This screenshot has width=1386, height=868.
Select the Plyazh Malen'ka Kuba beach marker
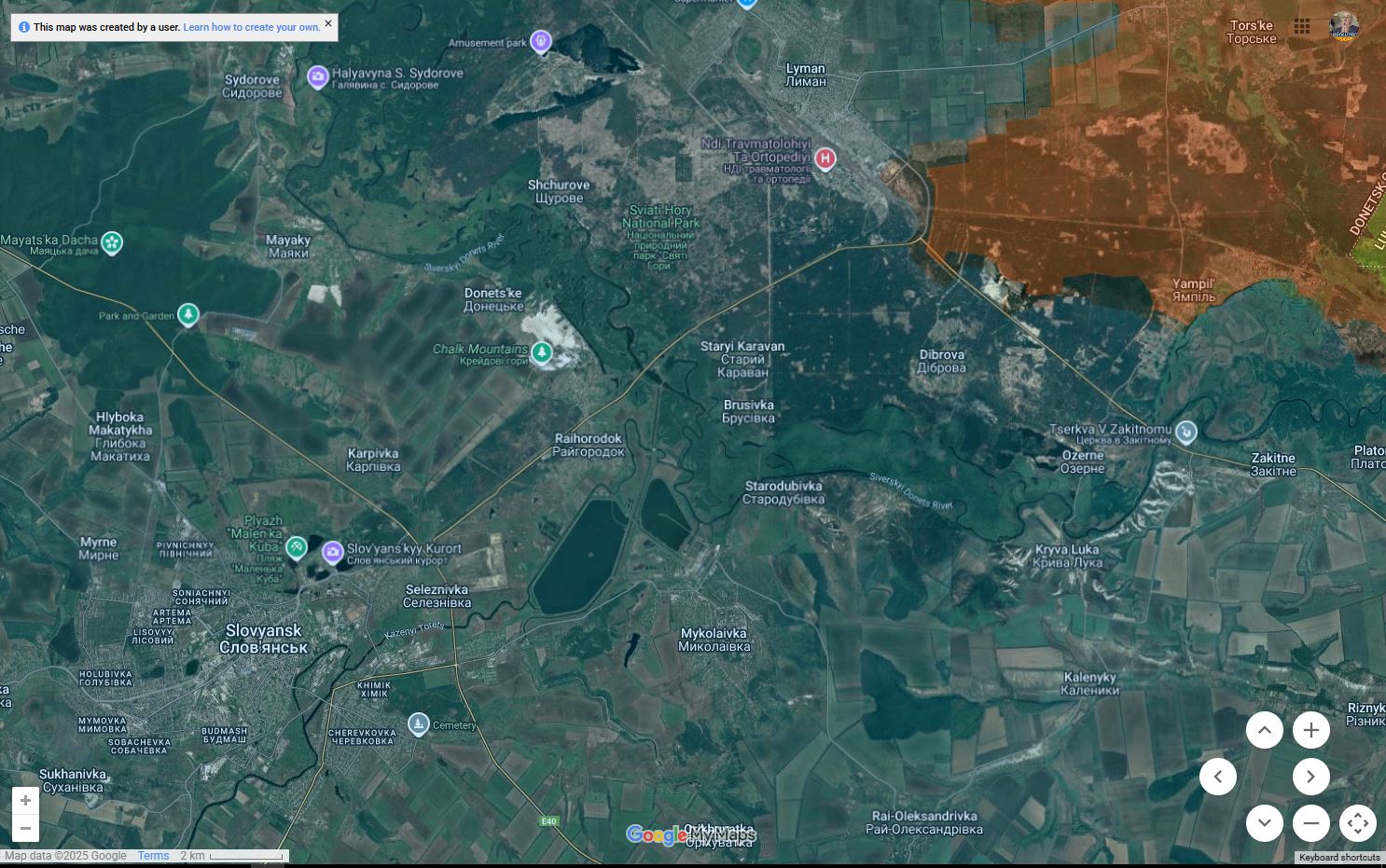297,547
